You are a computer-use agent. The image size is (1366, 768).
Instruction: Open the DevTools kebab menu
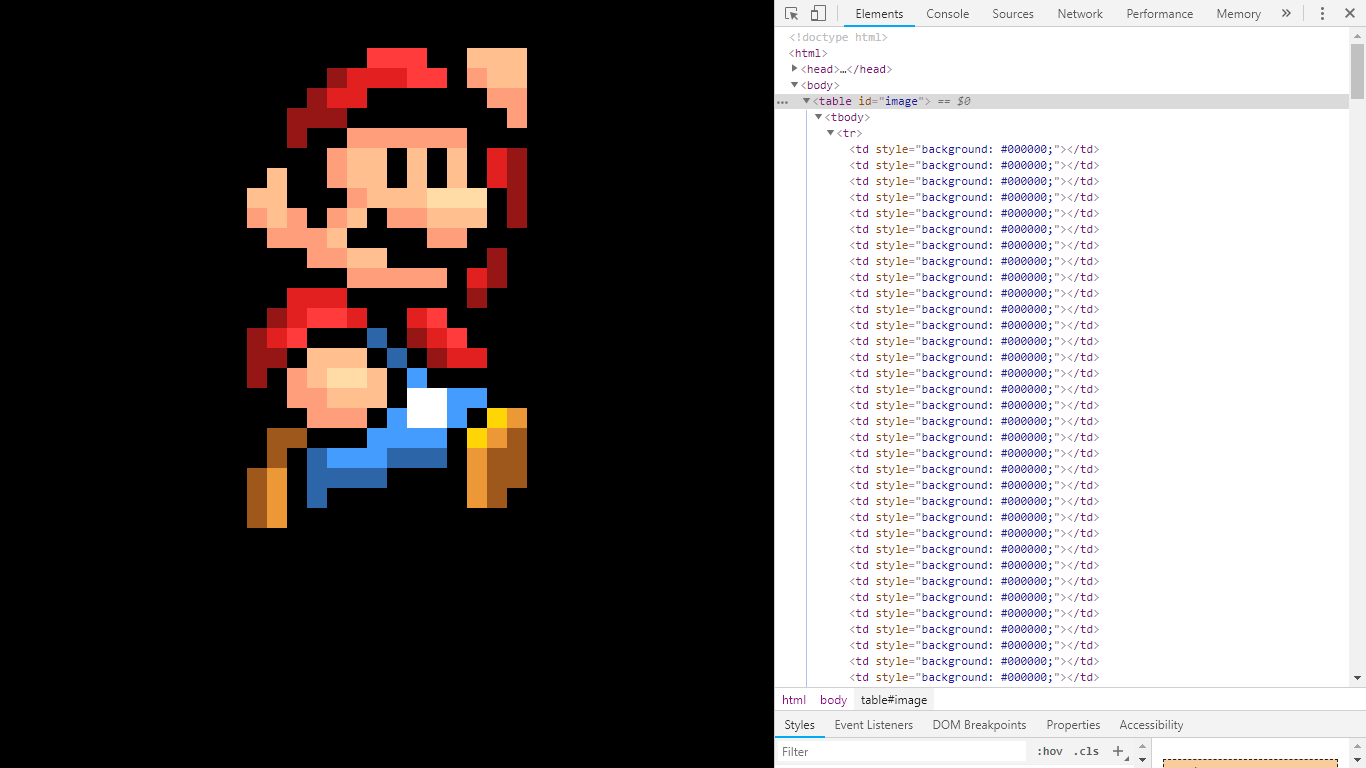1322,14
